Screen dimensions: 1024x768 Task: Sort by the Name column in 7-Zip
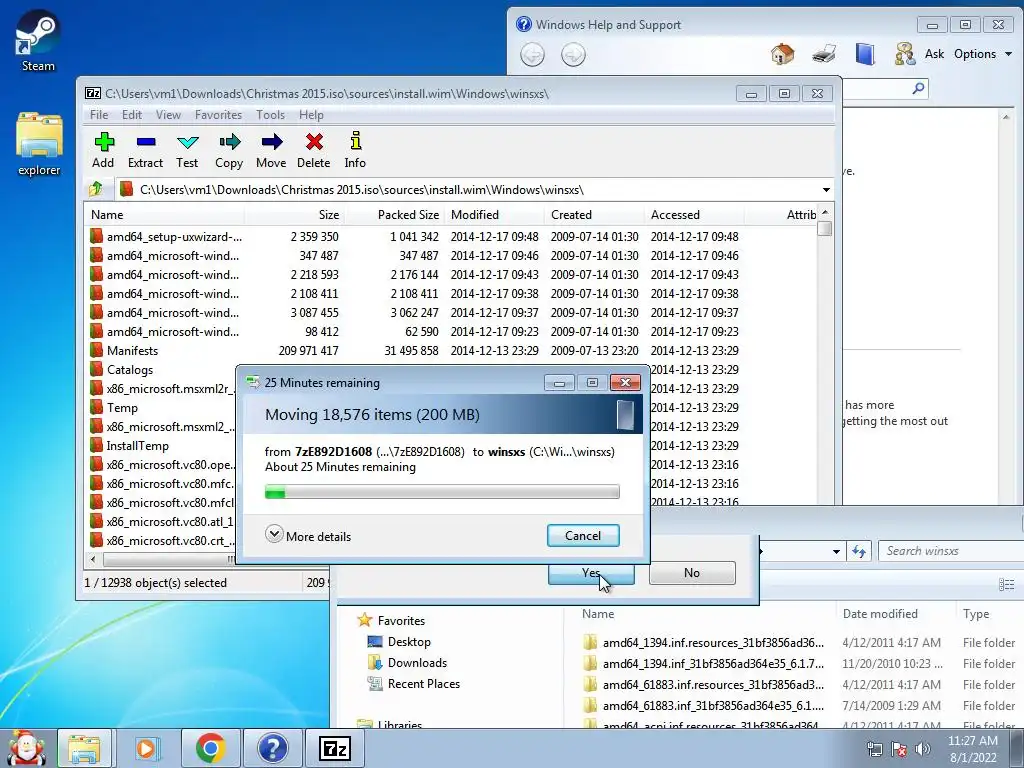point(165,215)
